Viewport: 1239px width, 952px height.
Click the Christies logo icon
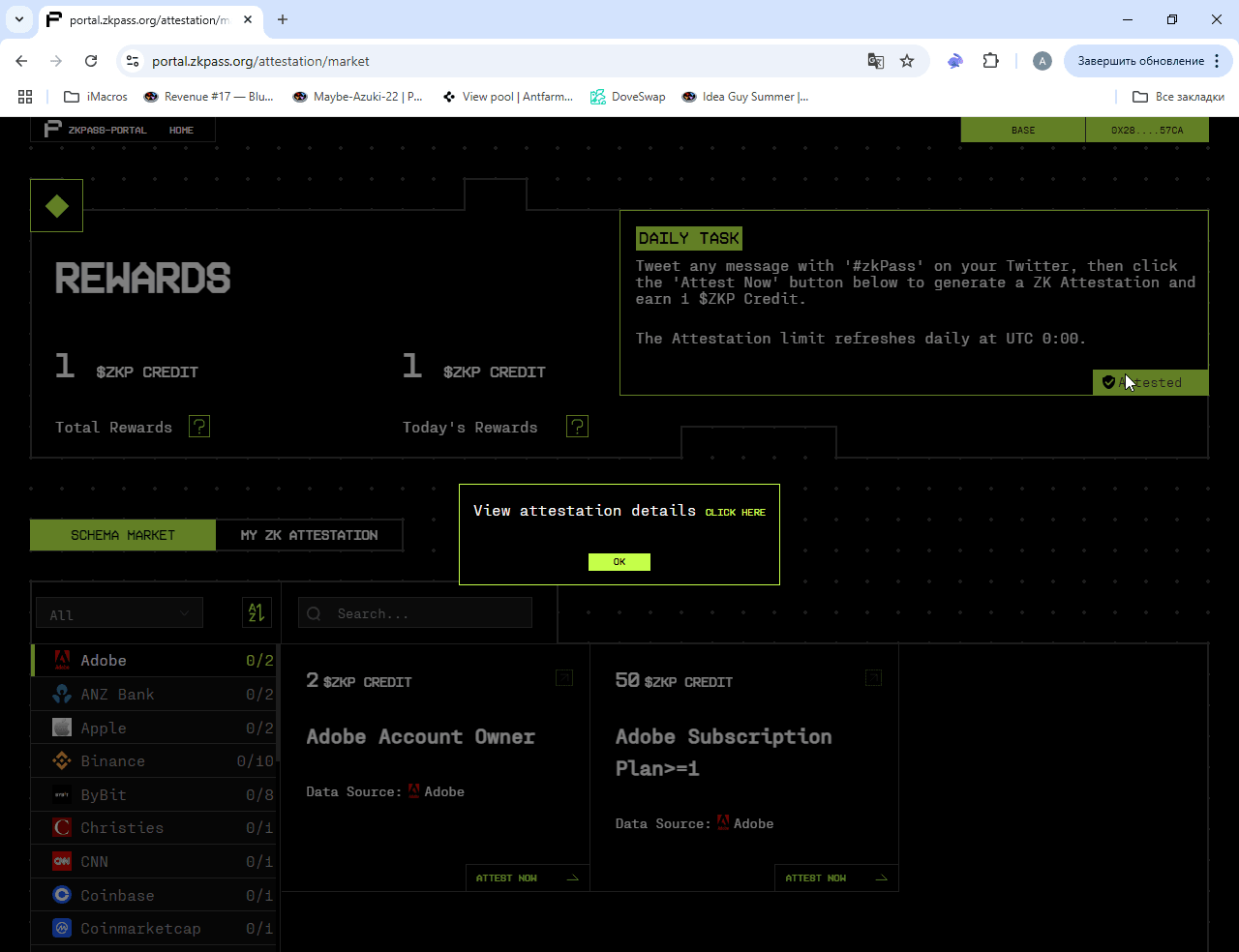tap(62, 828)
